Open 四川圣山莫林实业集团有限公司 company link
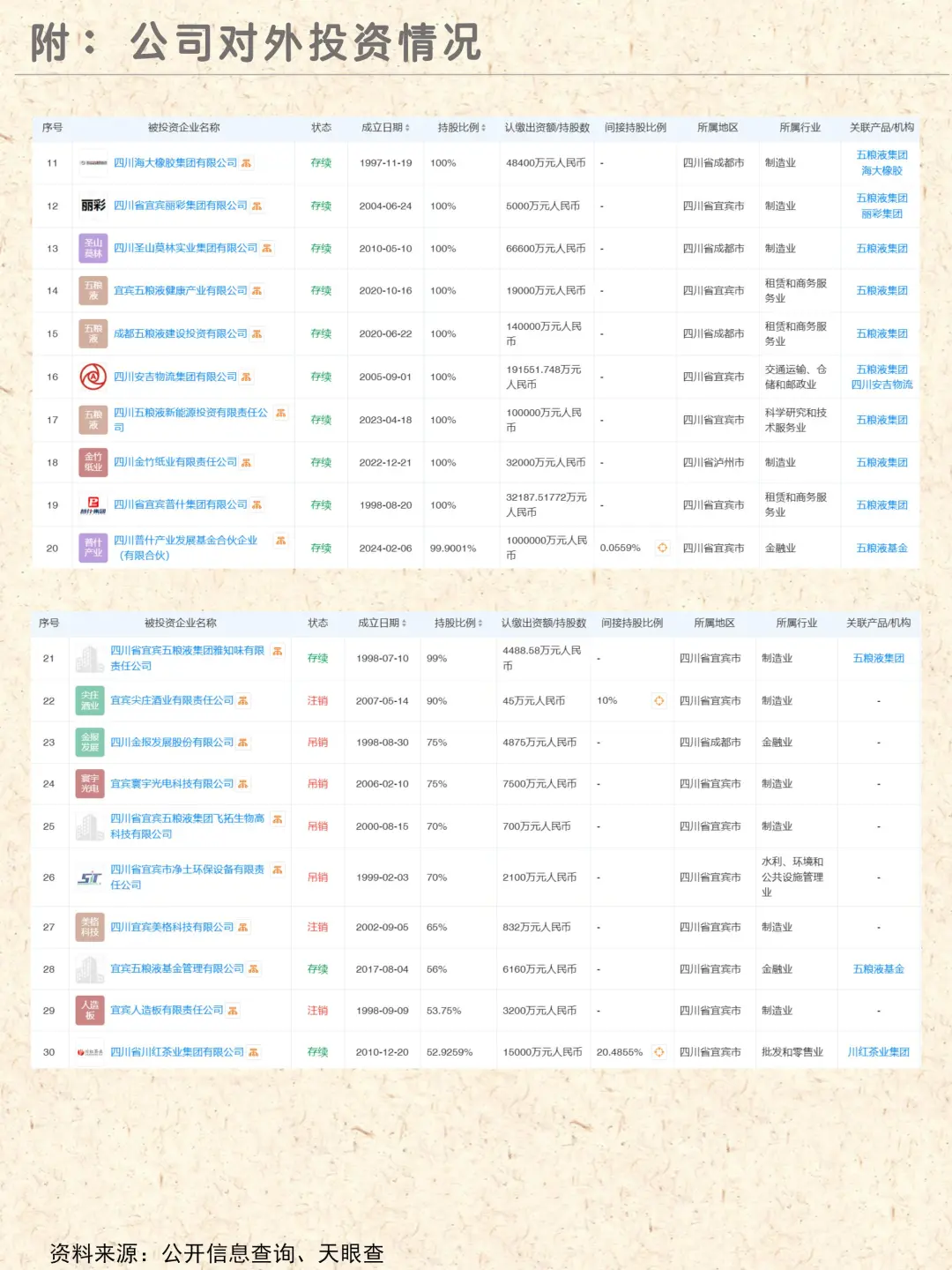This screenshot has height=1270, width=952. [x=186, y=249]
